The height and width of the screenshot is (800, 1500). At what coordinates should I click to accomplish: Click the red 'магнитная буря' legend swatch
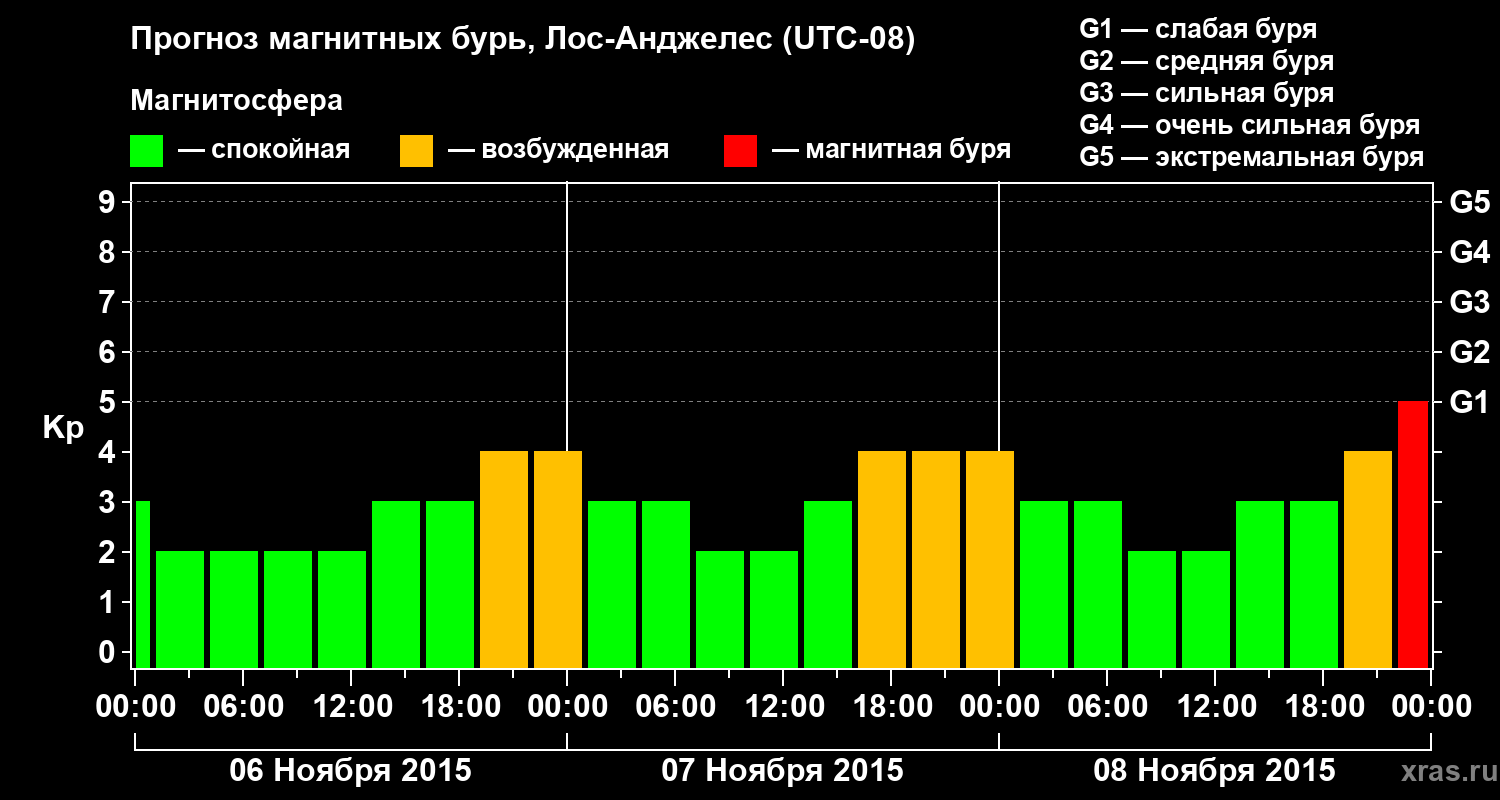[x=740, y=150]
